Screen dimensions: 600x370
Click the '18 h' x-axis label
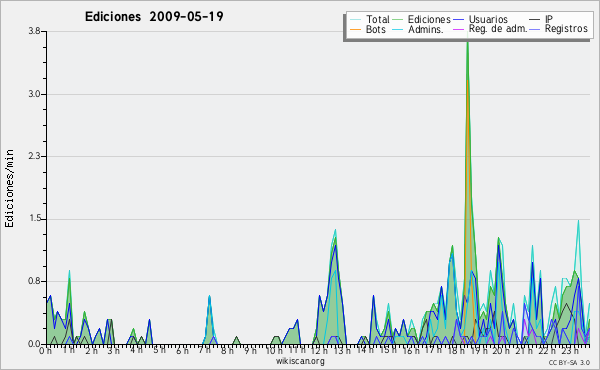456,351
